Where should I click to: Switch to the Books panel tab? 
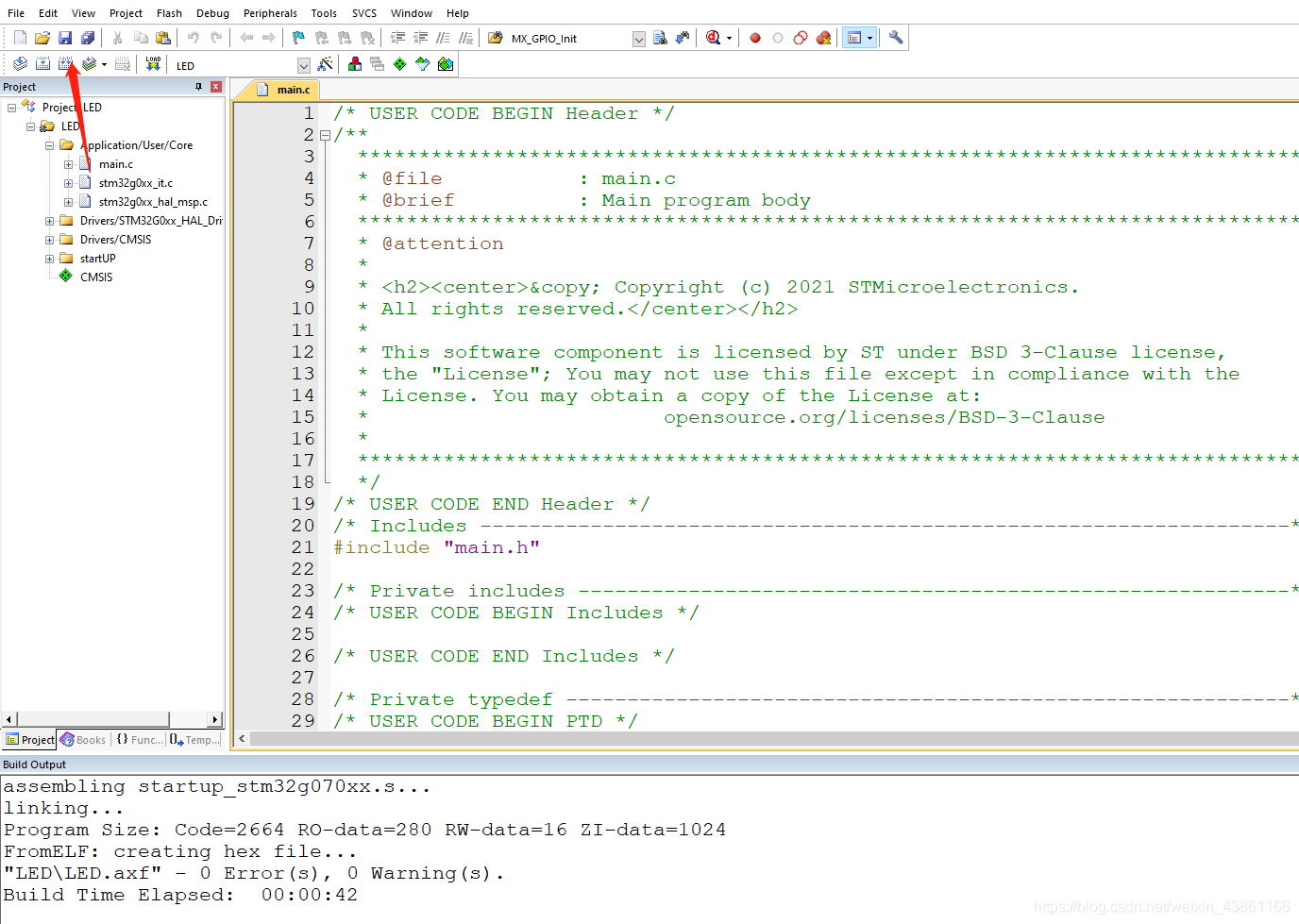click(83, 740)
